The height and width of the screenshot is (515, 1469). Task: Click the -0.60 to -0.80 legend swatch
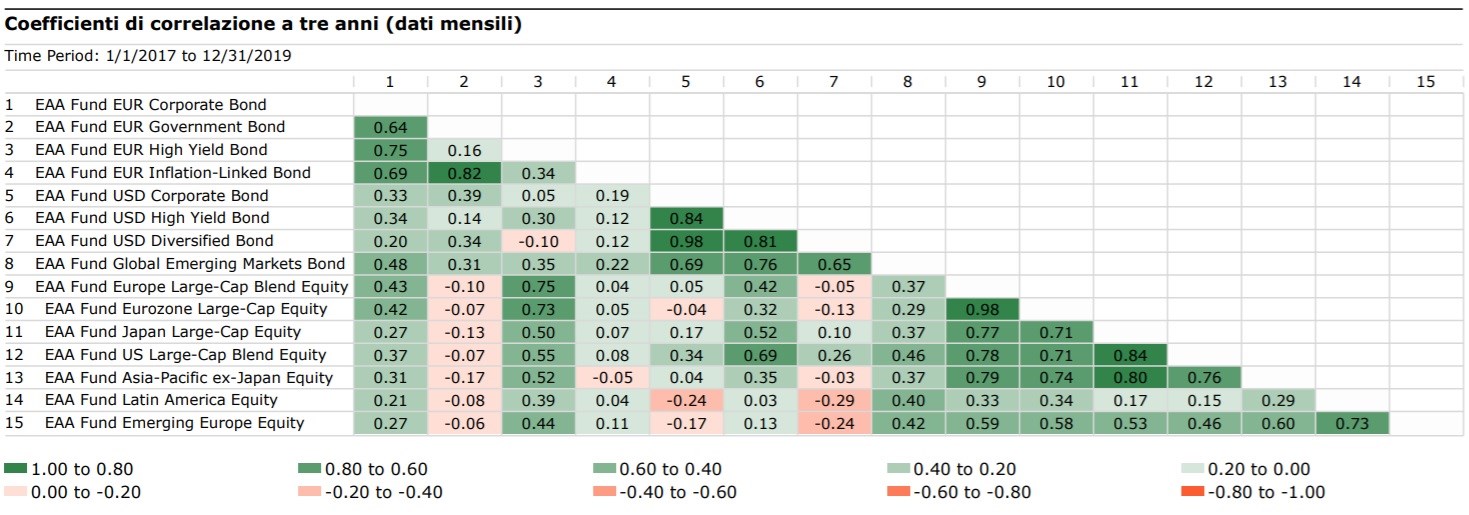(x=899, y=491)
